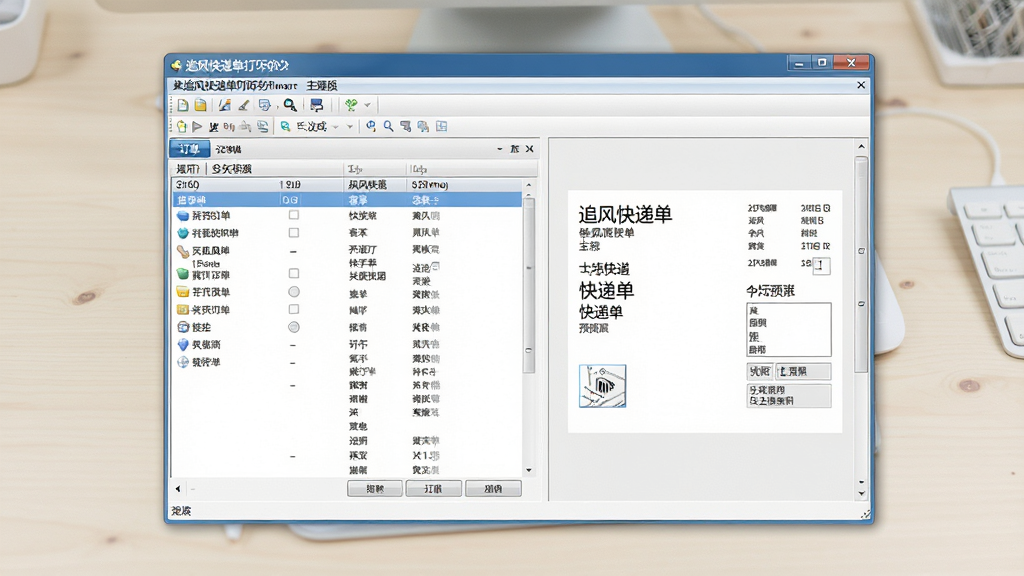1024x576 pixels.
Task: Select the radio button in the yellow folder row
Action: [x=294, y=292]
